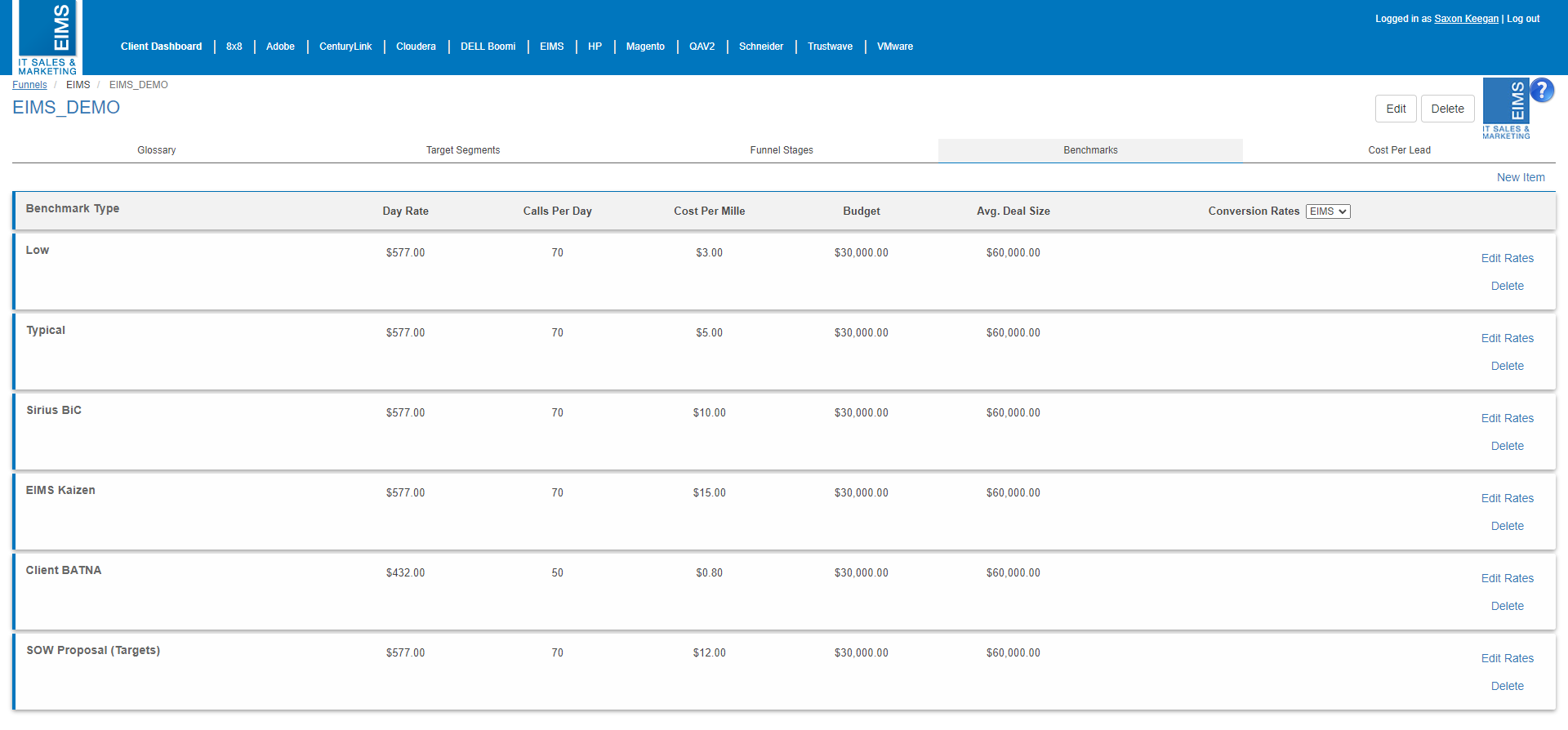Click Edit Rates for SOW Proposal (Targets)
Viewport: 1568px width, 730px height.
click(1508, 658)
